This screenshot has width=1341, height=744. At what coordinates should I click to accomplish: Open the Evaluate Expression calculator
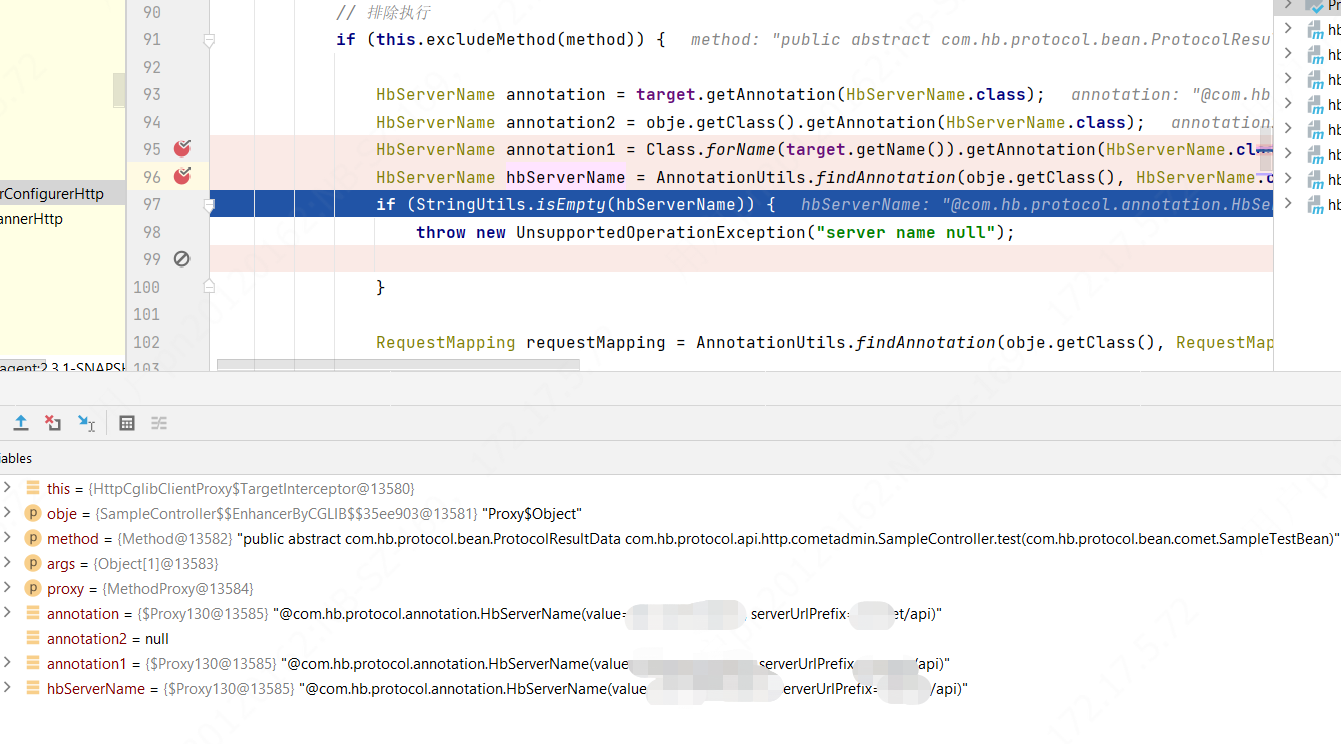(127, 423)
